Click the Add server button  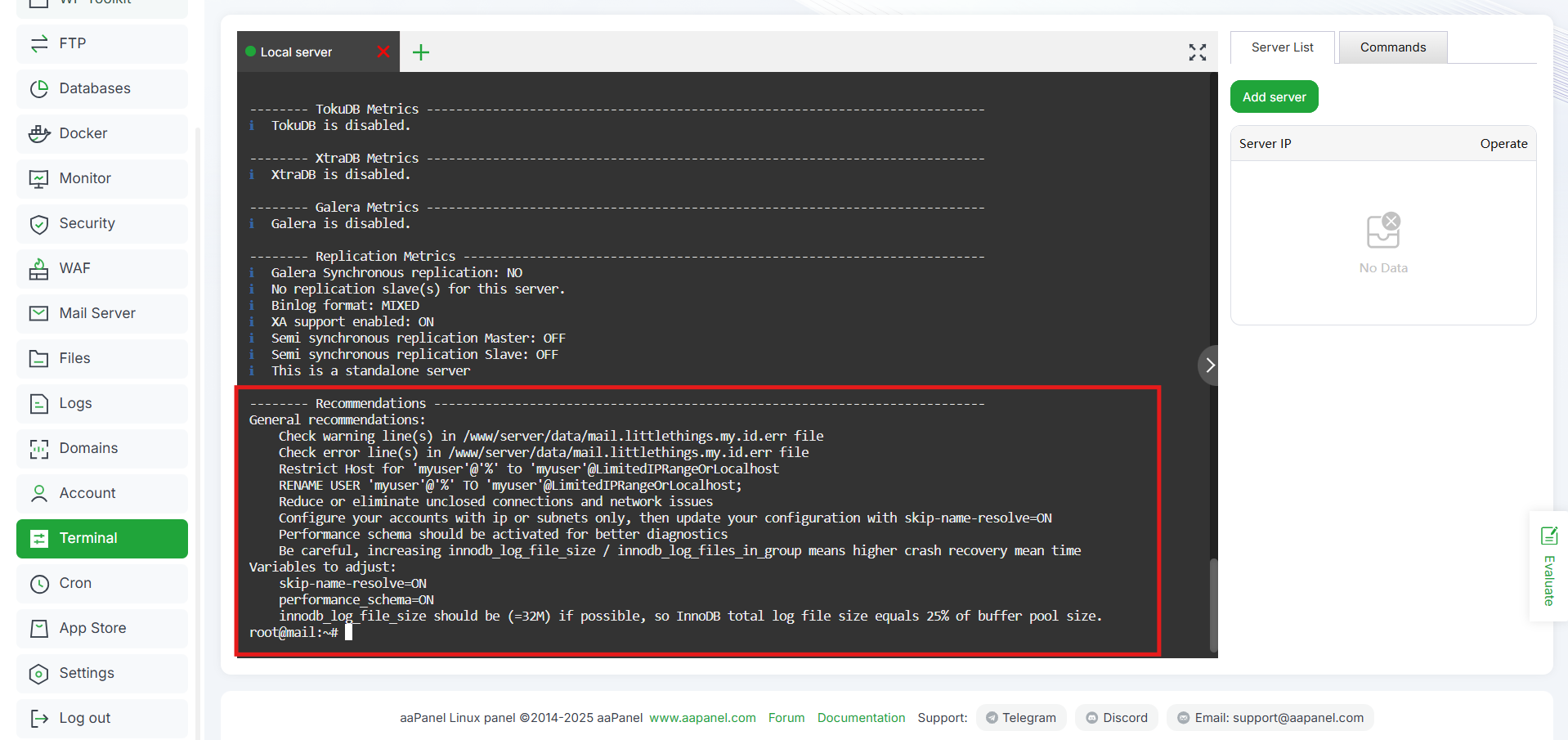[x=1274, y=96]
